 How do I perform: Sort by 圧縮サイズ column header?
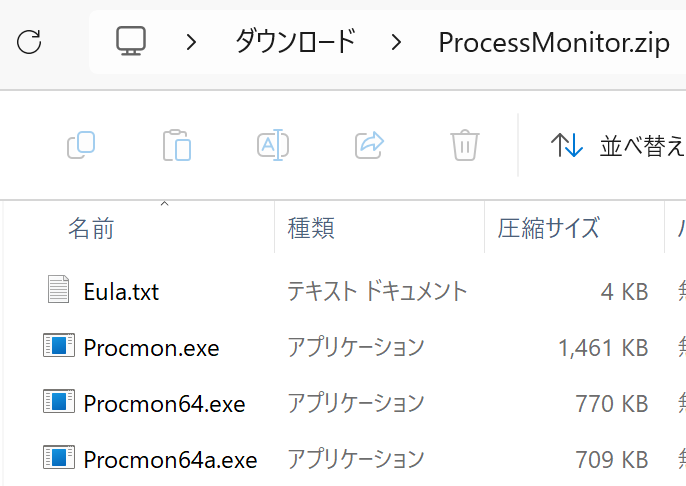tap(548, 228)
